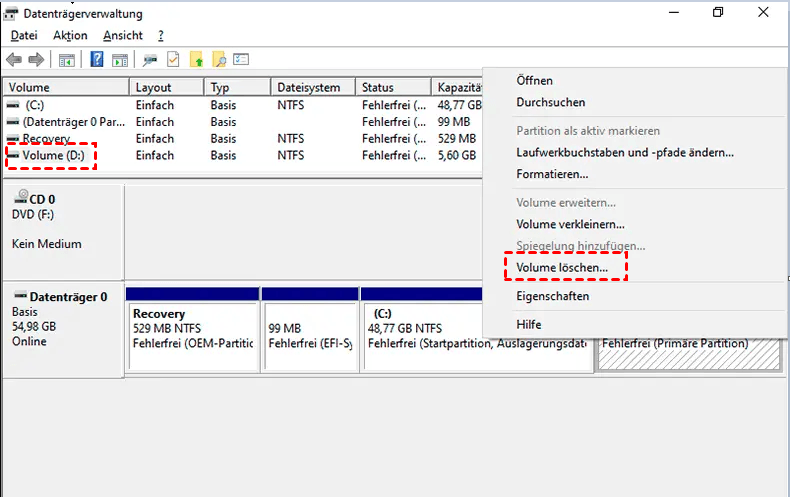The image size is (790, 497).
Task: Open the Ansicht menu
Action: point(125,35)
